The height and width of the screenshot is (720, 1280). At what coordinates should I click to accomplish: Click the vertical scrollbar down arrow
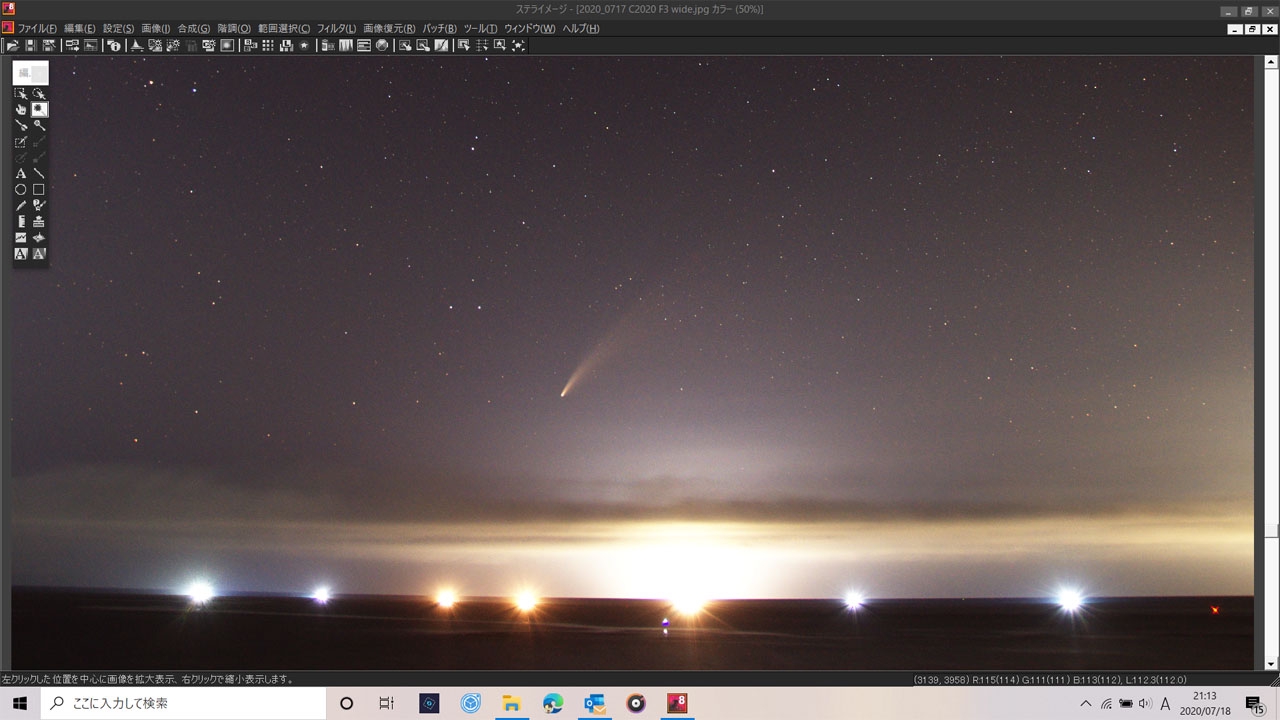point(1271,664)
